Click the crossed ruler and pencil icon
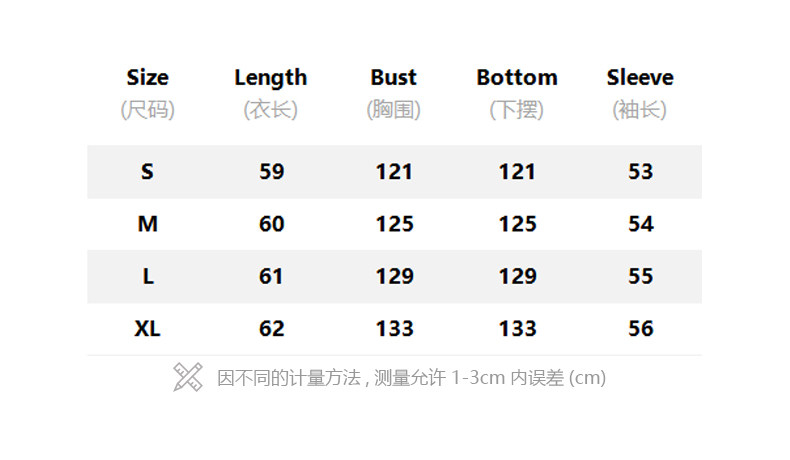Viewport: 790px width, 460px height. [188, 377]
